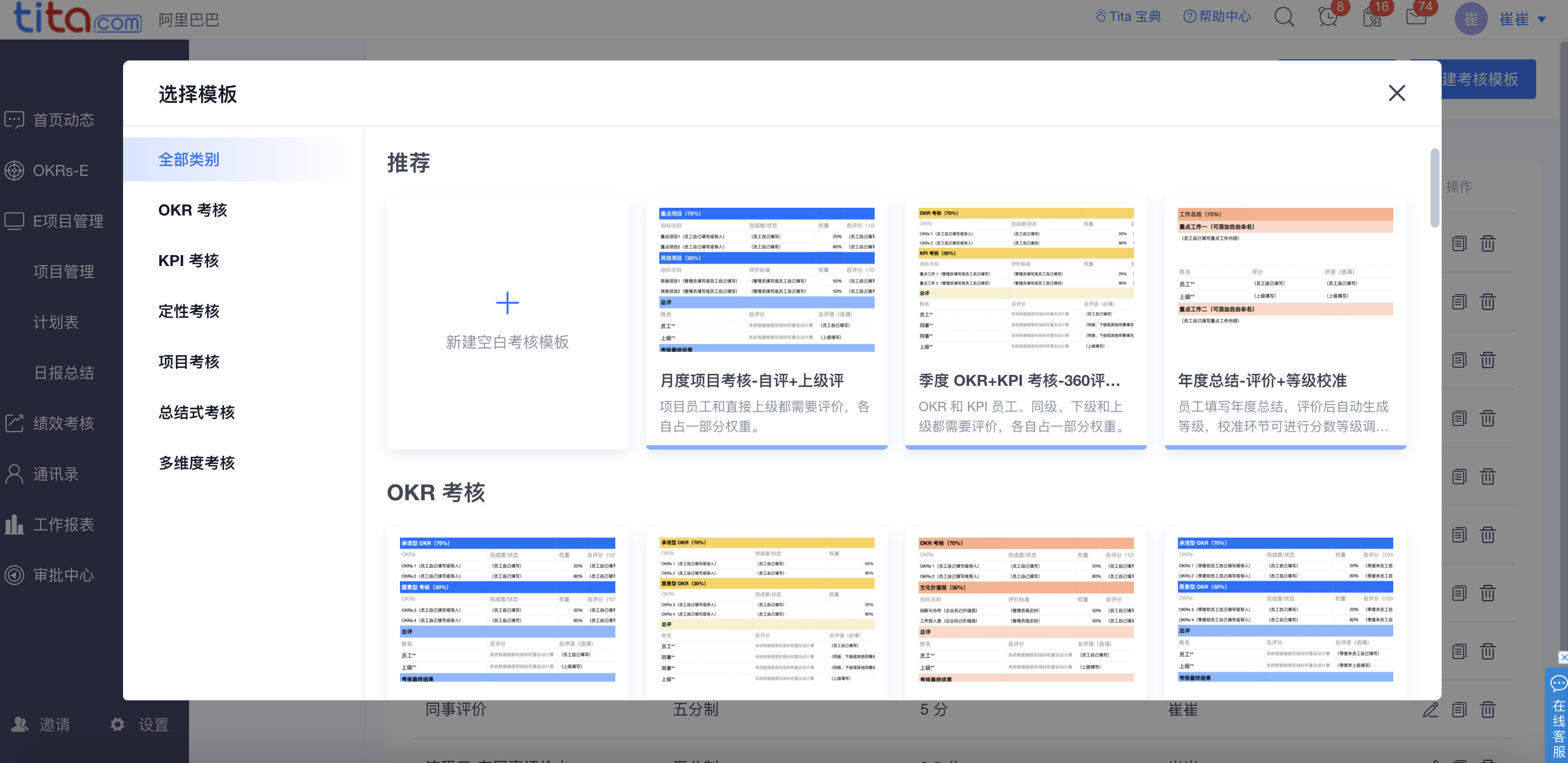This screenshot has width=1568, height=763.
Task: Click the OKRs-E target icon
Action: [x=15, y=170]
